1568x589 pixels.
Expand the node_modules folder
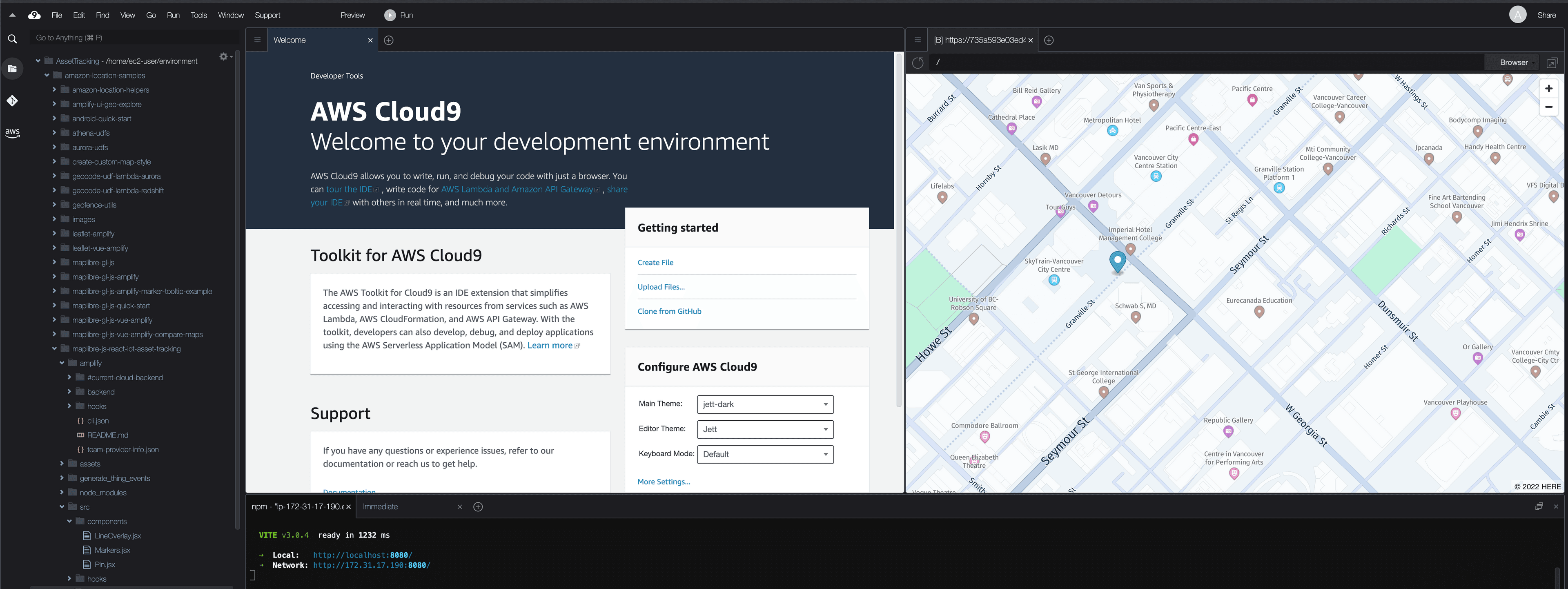[x=62, y=492]
